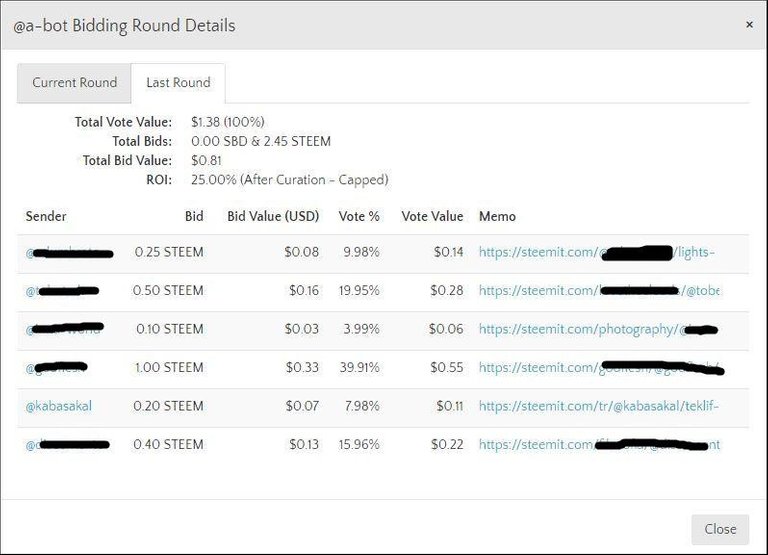
Task: Click the 7.98% vote percentage
Action: coord(362,406)
